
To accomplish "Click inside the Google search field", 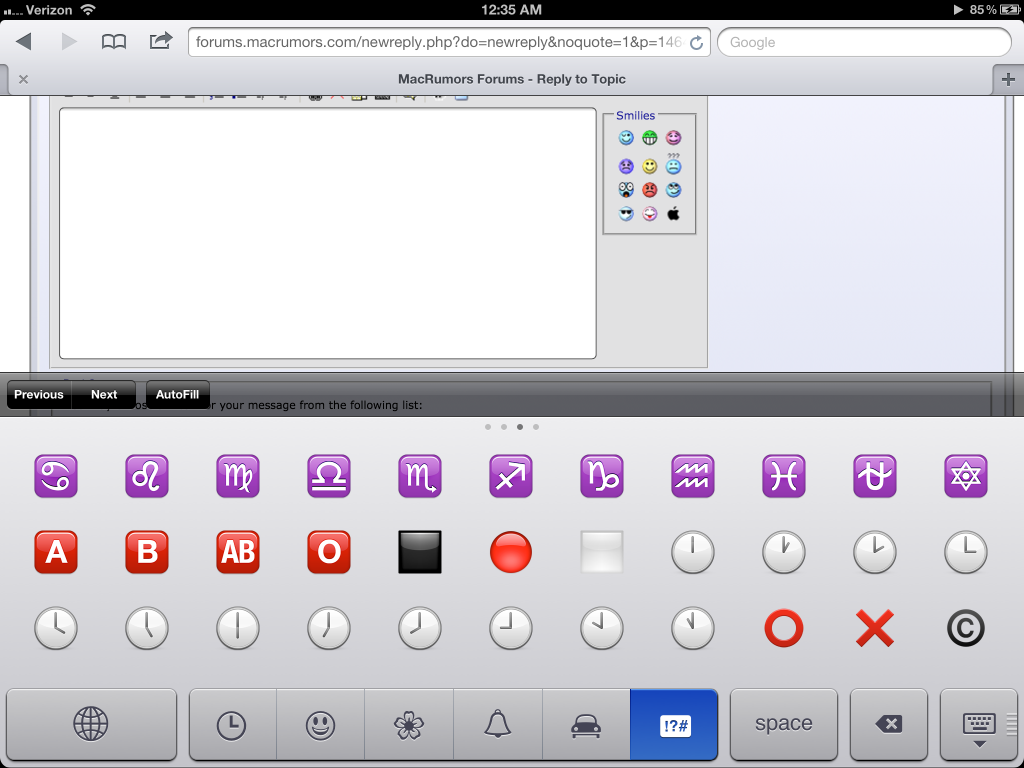I will click(864, 42).
